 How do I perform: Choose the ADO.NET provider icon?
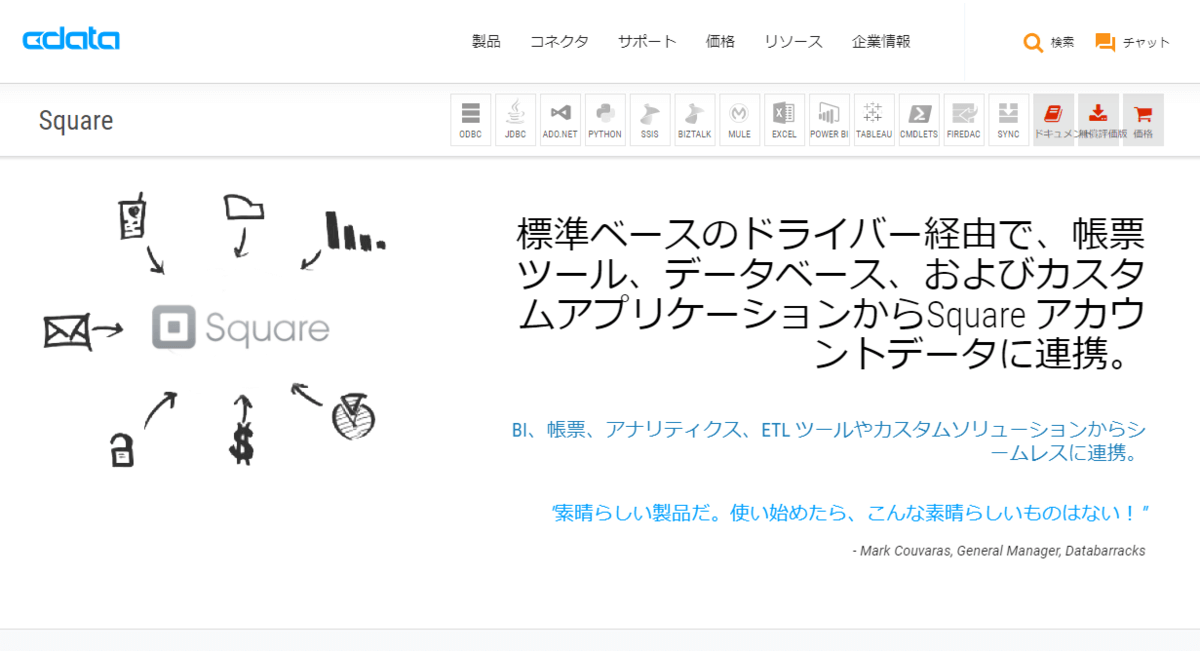[561, 120]
